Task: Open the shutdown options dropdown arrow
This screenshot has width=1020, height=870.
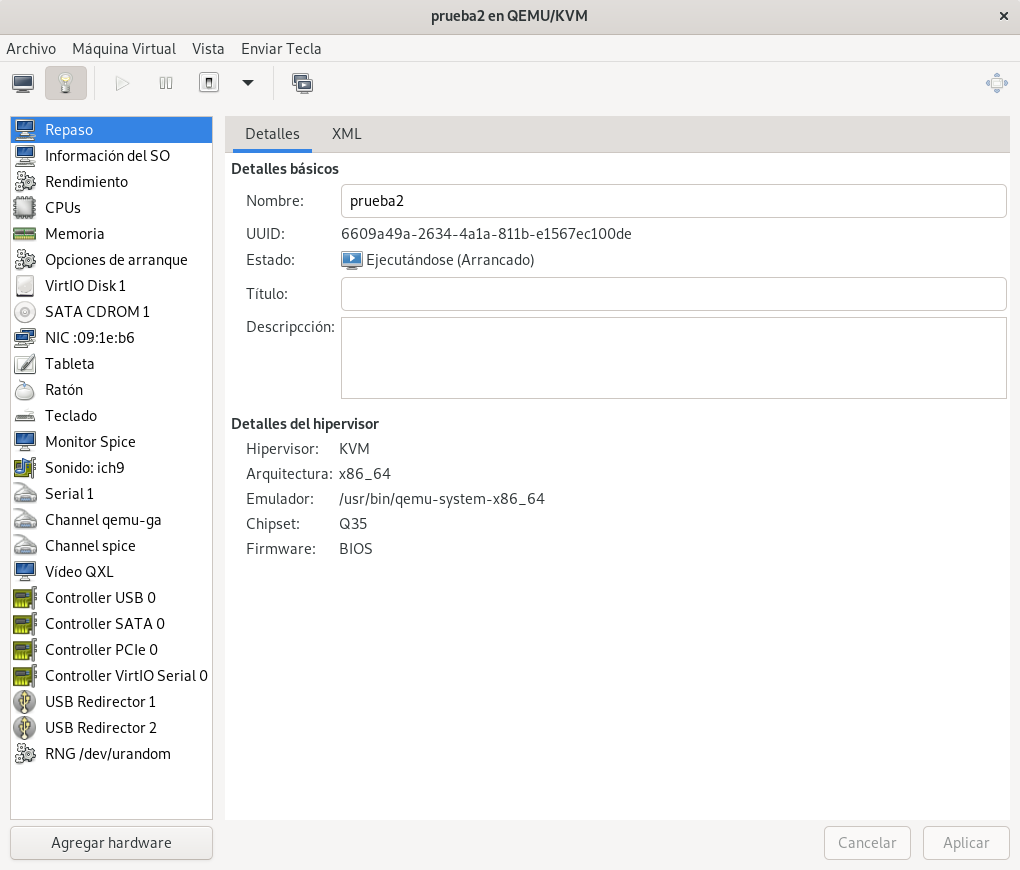Action: click(248, 83)
